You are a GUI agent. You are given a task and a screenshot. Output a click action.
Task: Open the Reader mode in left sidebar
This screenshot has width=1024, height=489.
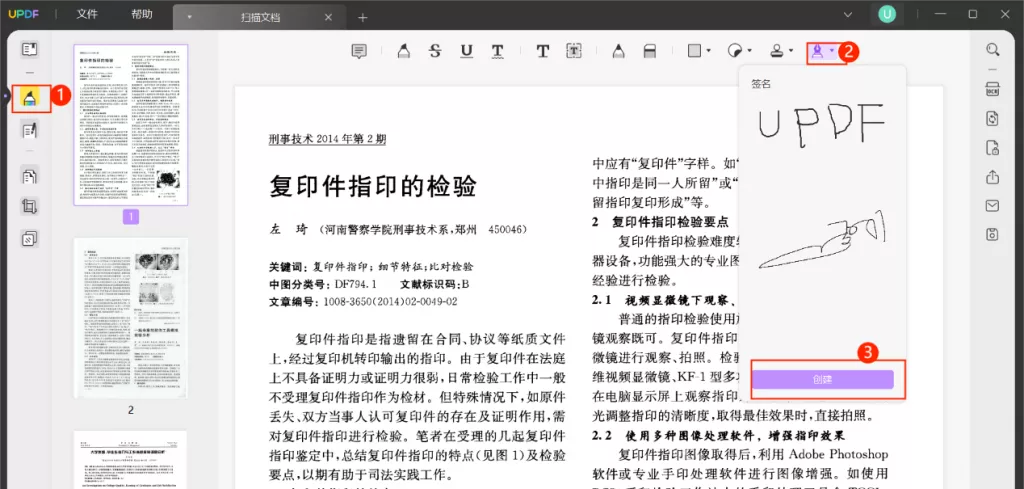(x=30, y=49)
